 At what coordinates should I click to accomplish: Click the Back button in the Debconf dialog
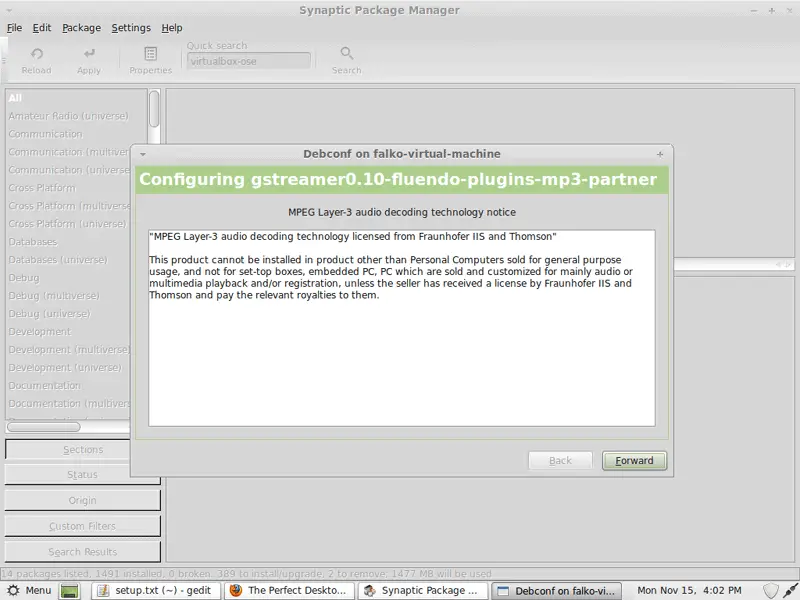click(560, 461)
